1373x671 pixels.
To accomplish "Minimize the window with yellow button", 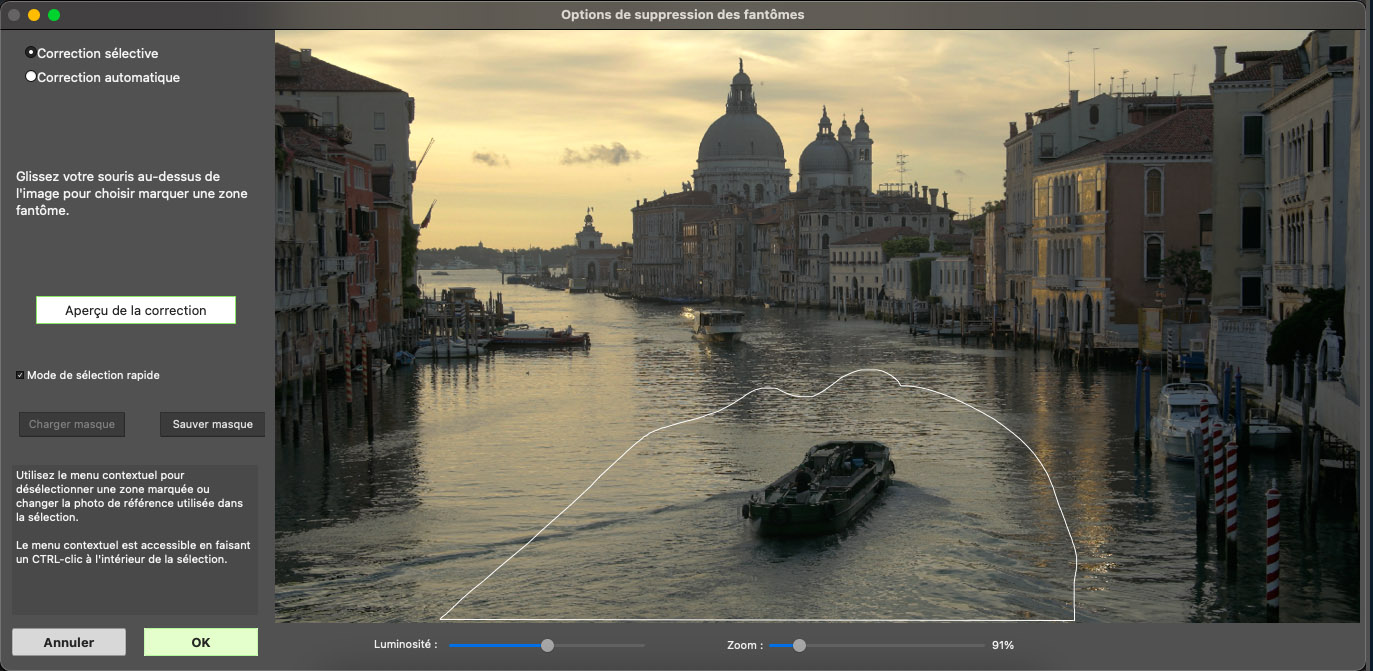I will [x=34, y=15].
